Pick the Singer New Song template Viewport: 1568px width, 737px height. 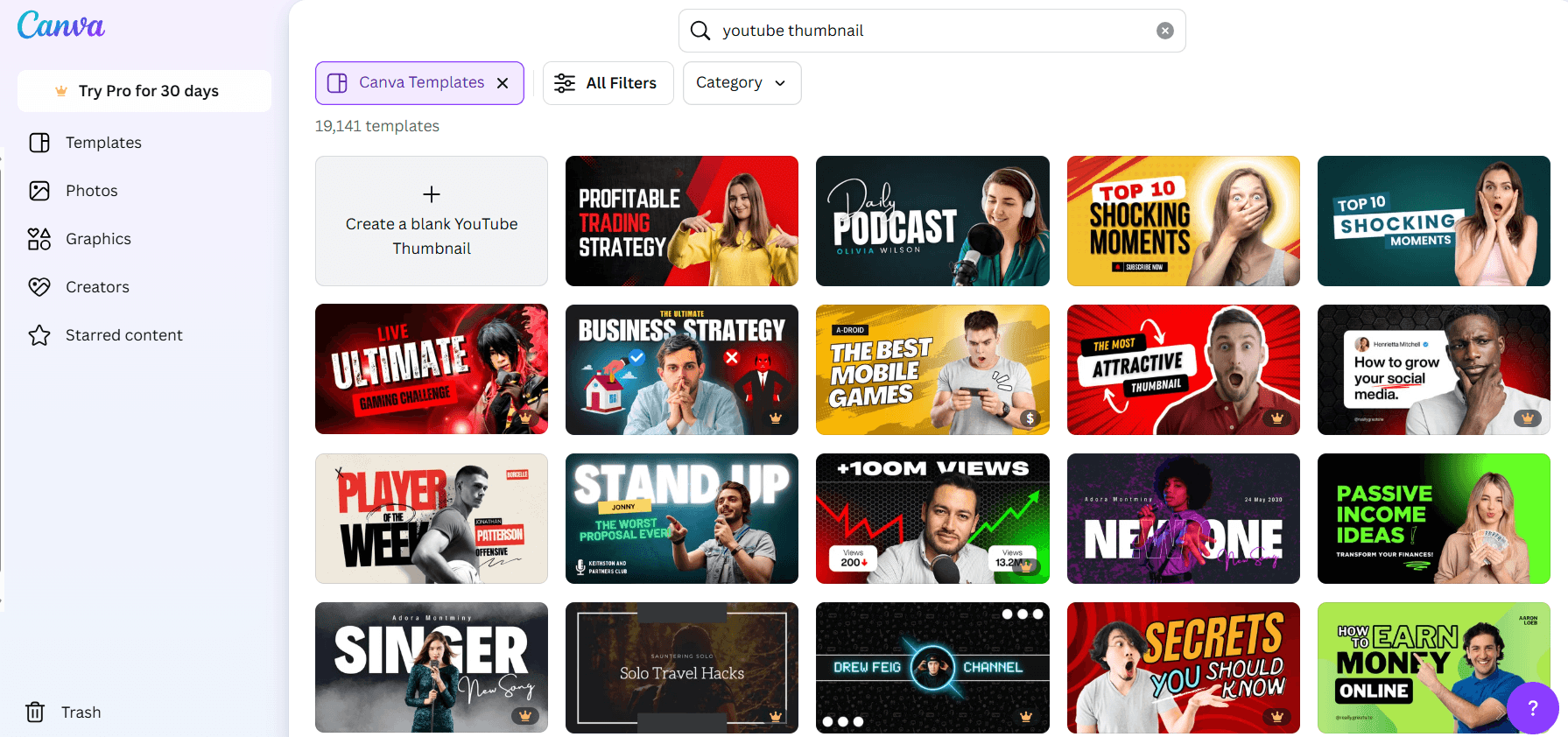[x=432, y=667]
